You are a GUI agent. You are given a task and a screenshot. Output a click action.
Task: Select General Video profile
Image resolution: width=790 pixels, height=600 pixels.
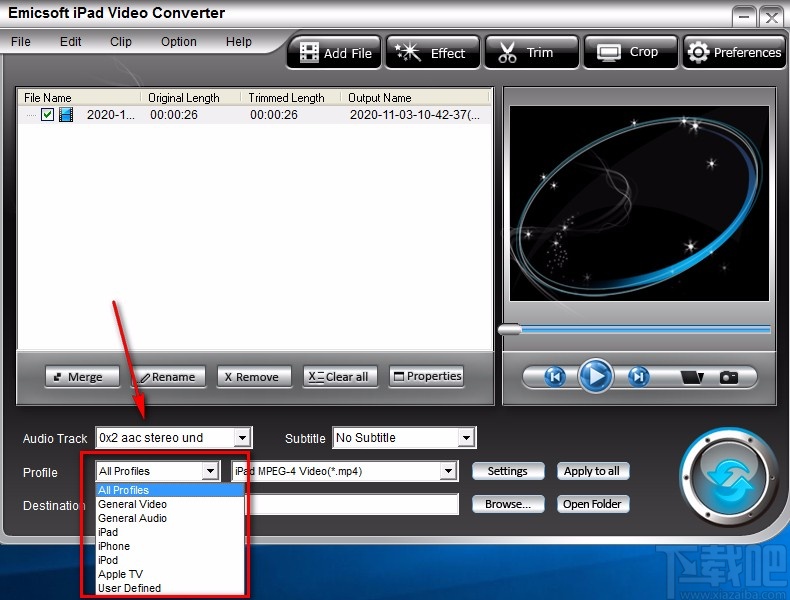170,504
